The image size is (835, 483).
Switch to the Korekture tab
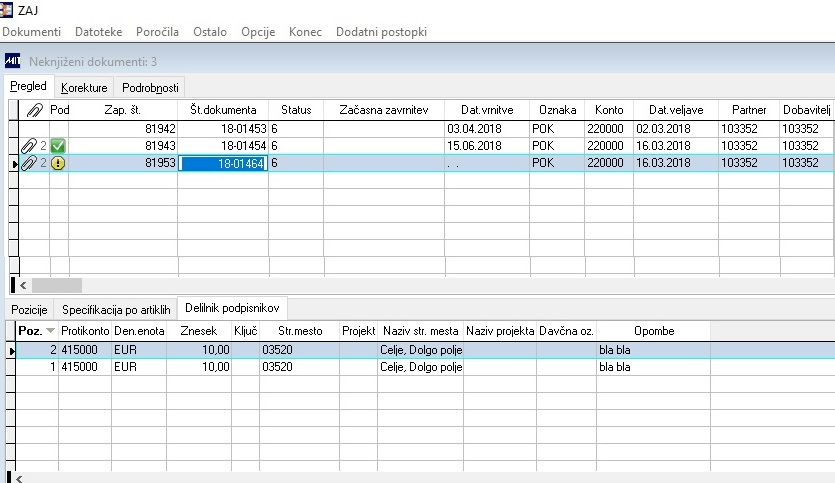pyautogui.click(x=84, y=88)
